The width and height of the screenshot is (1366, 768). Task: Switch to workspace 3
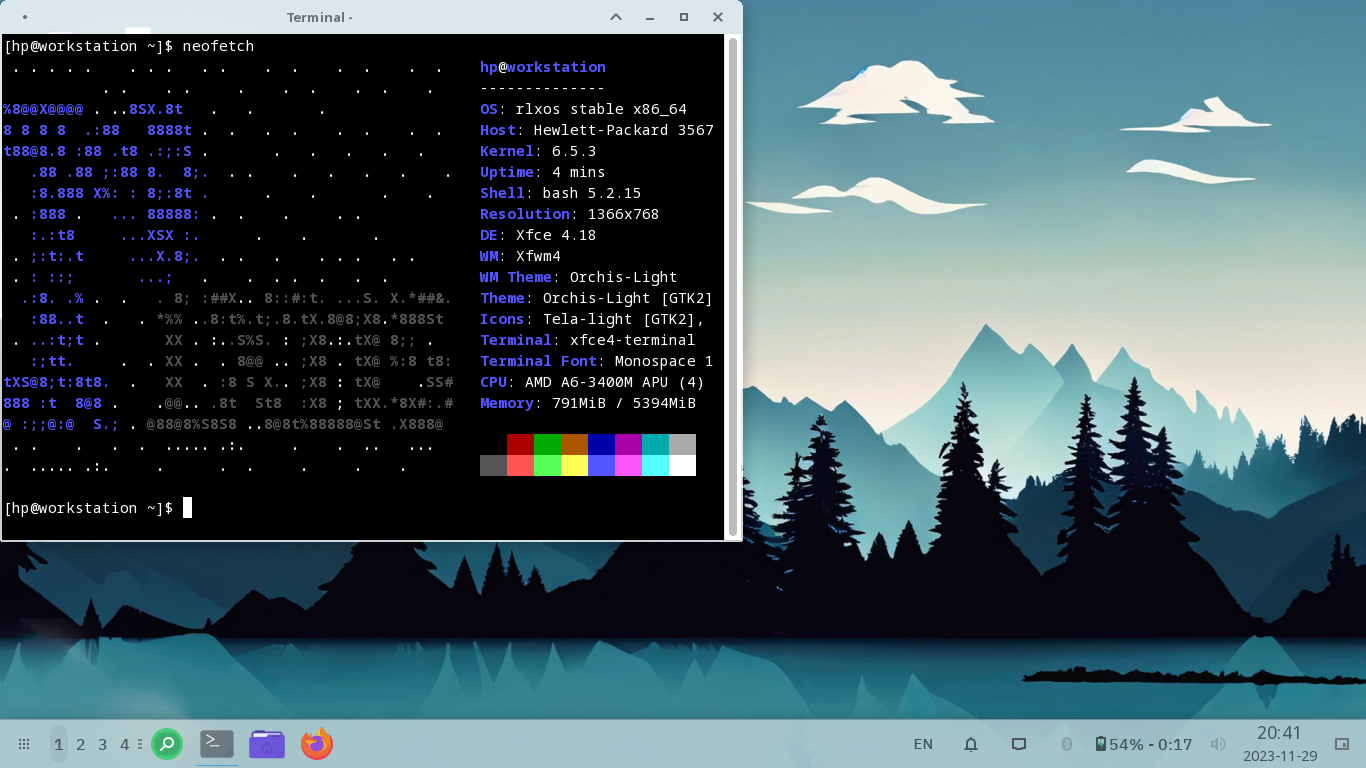coord(103,744)
